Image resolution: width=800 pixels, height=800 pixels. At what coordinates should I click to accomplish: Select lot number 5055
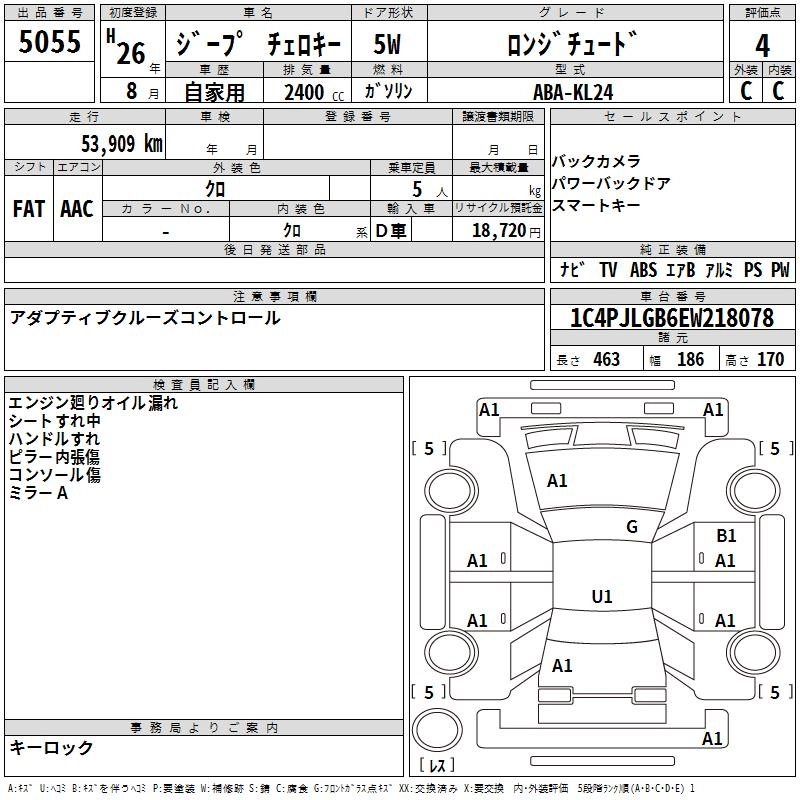point(49,43)
